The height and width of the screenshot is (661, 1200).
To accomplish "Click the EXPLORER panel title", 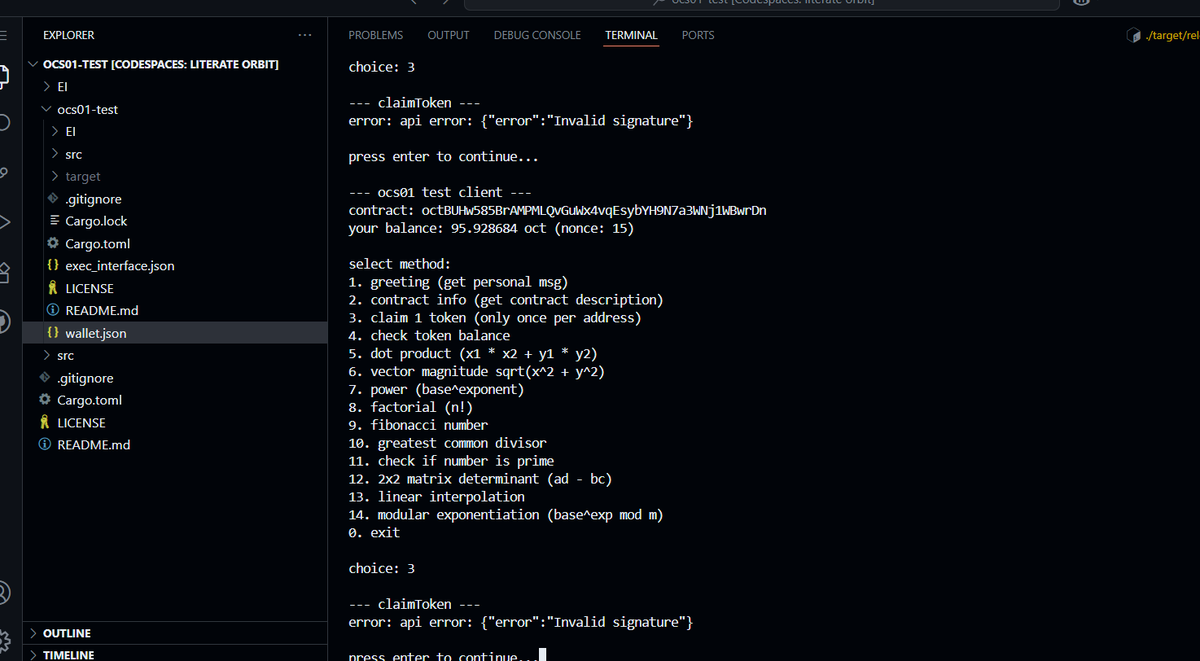I will pos(69,35).
